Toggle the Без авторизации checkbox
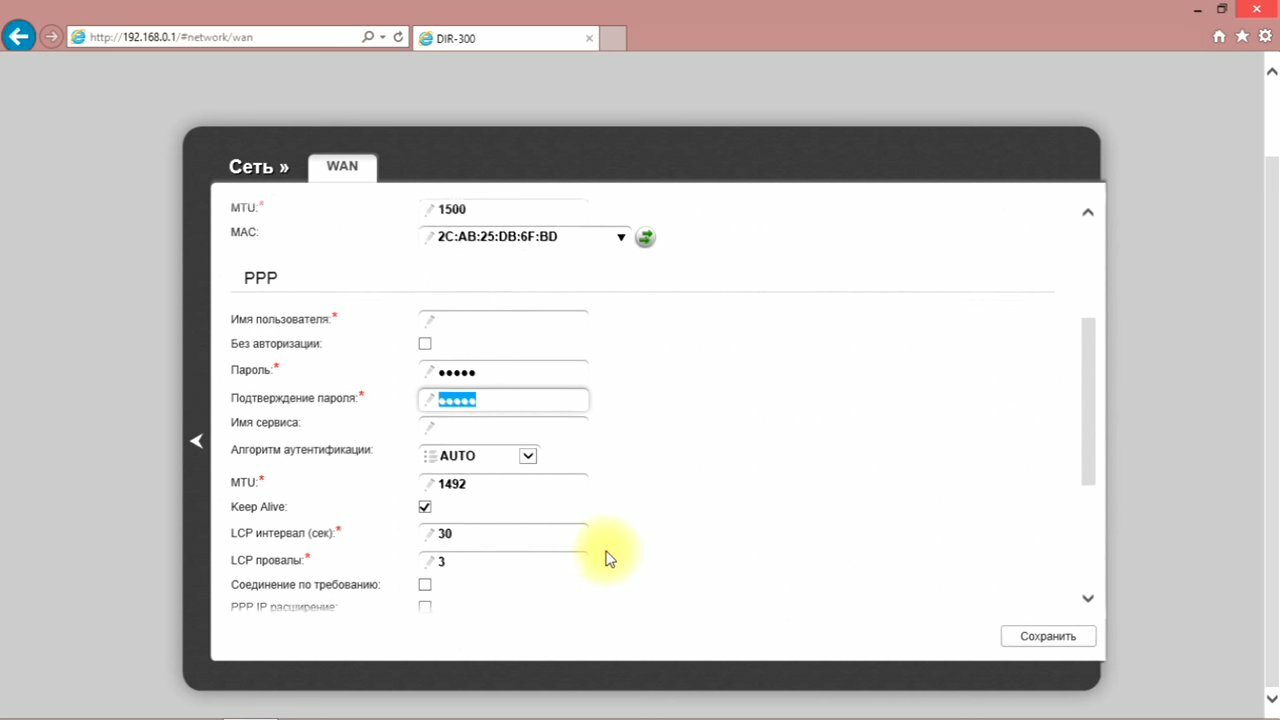 [425, 343]
